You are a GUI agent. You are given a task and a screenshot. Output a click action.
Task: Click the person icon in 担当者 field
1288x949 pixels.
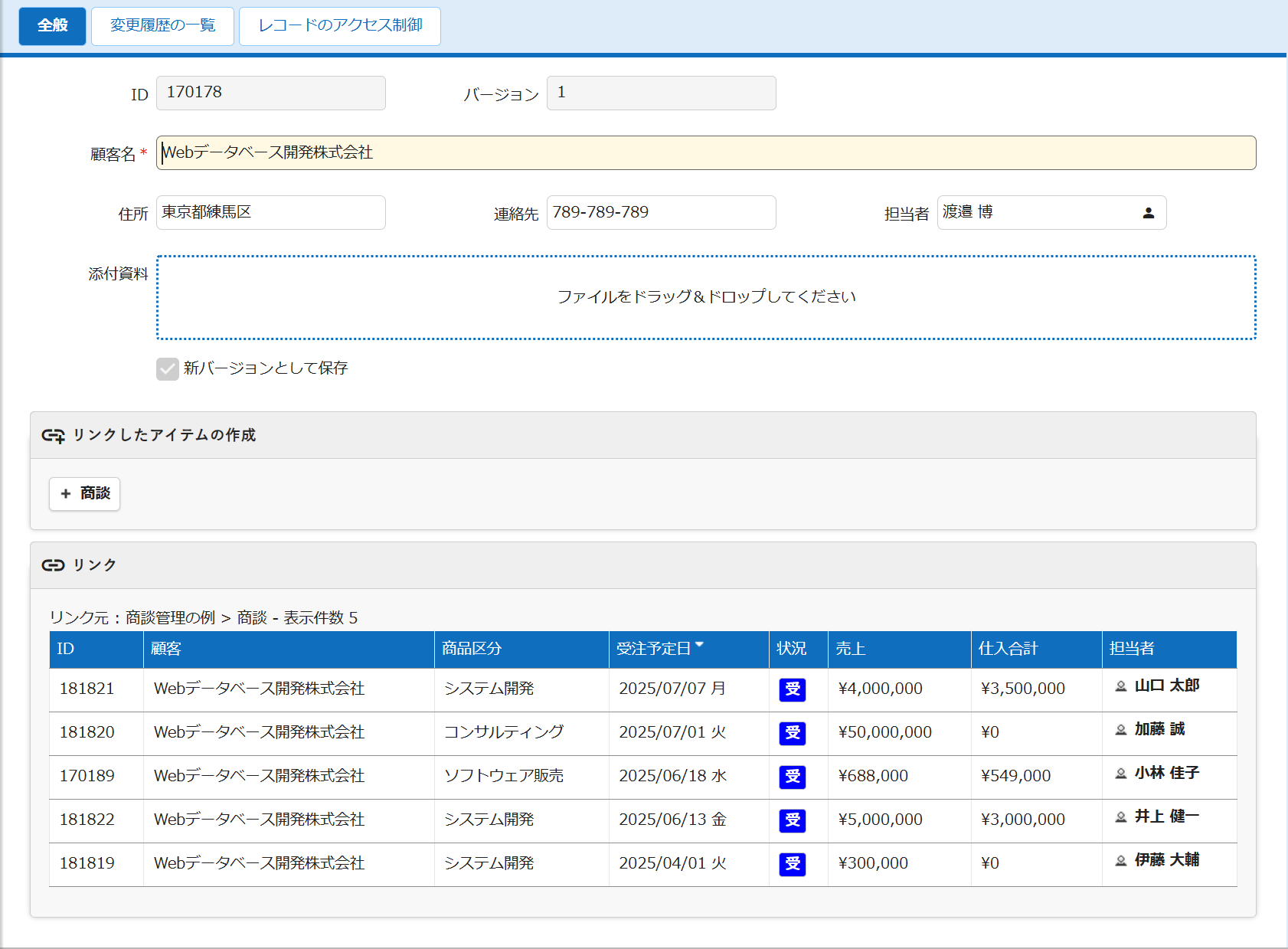click(x=1148, y=213)
